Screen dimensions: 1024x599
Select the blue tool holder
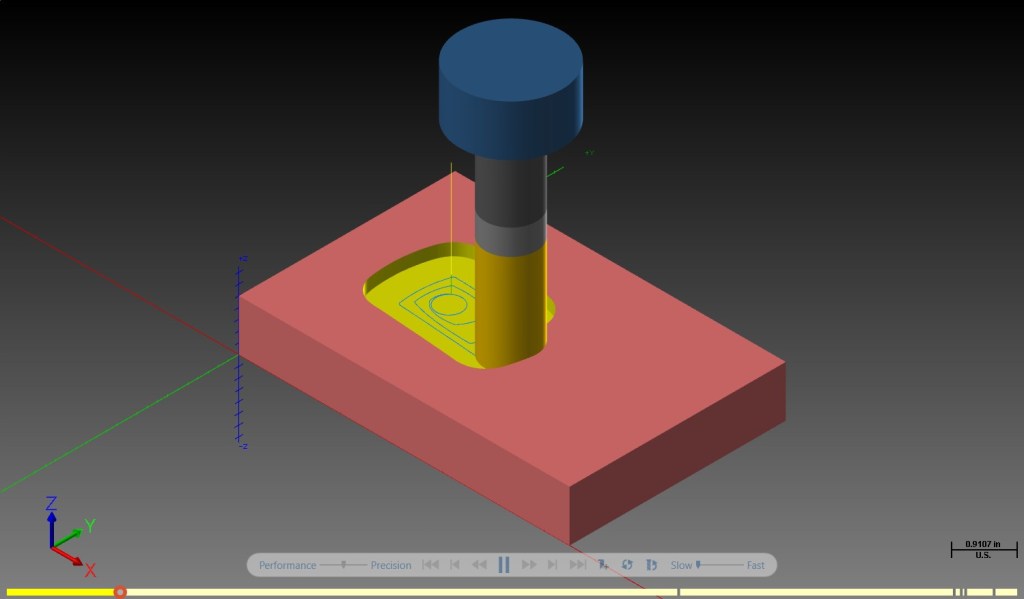pos(511,88)
